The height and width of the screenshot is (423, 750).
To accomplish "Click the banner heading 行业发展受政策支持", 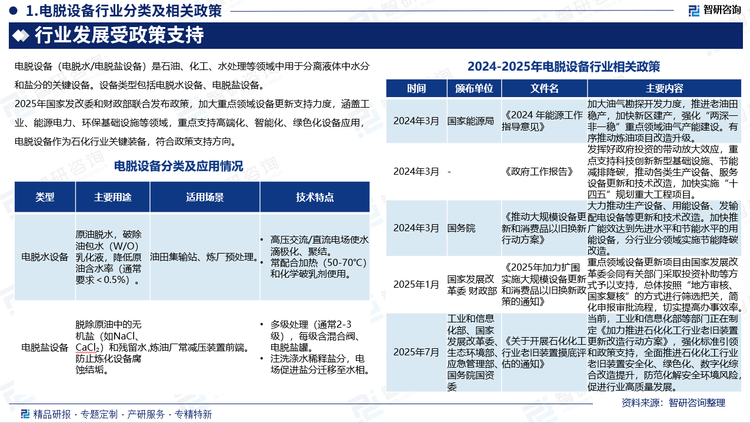I will (119, 35).
